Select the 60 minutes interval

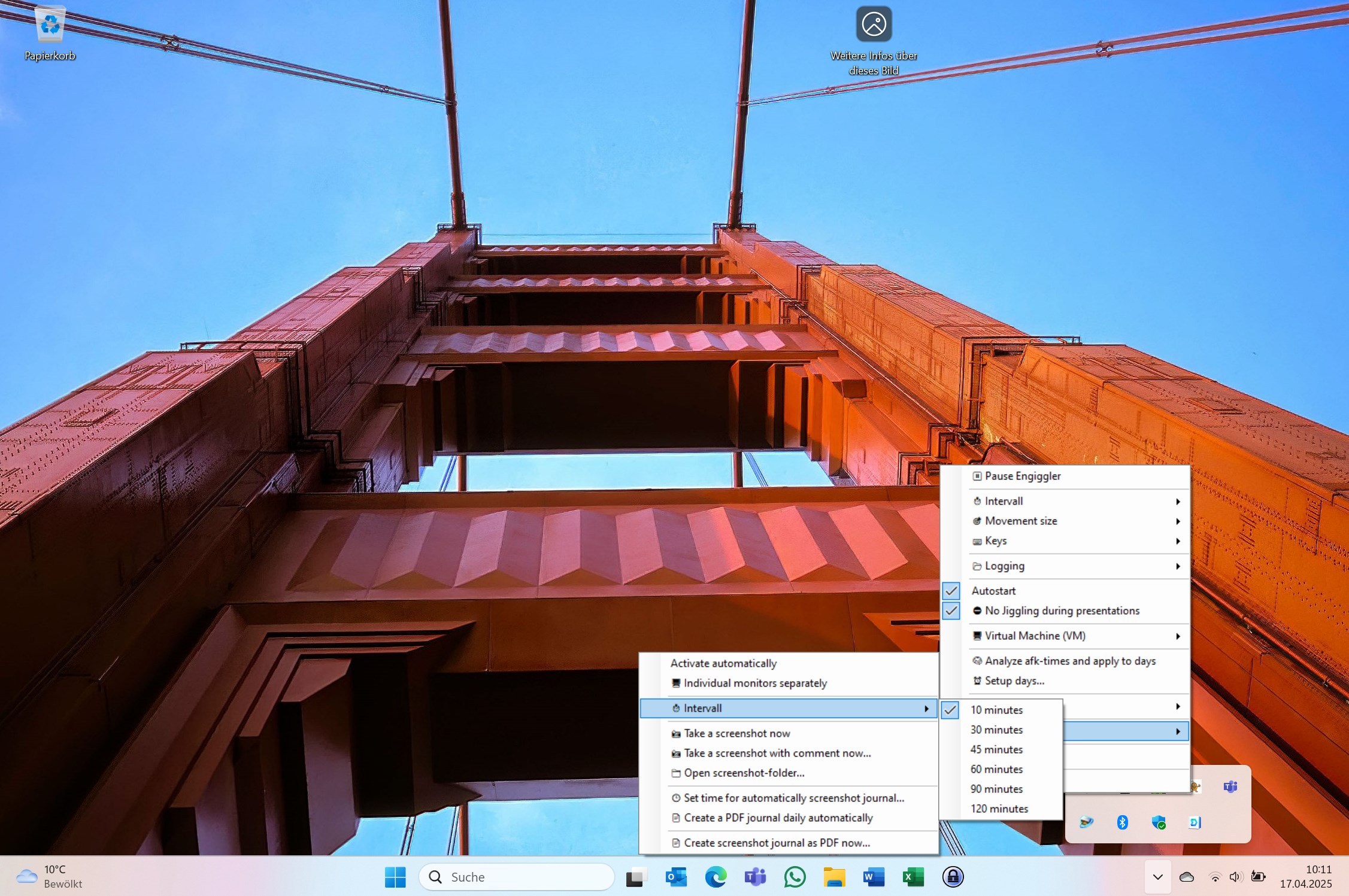click(1001, 769)
